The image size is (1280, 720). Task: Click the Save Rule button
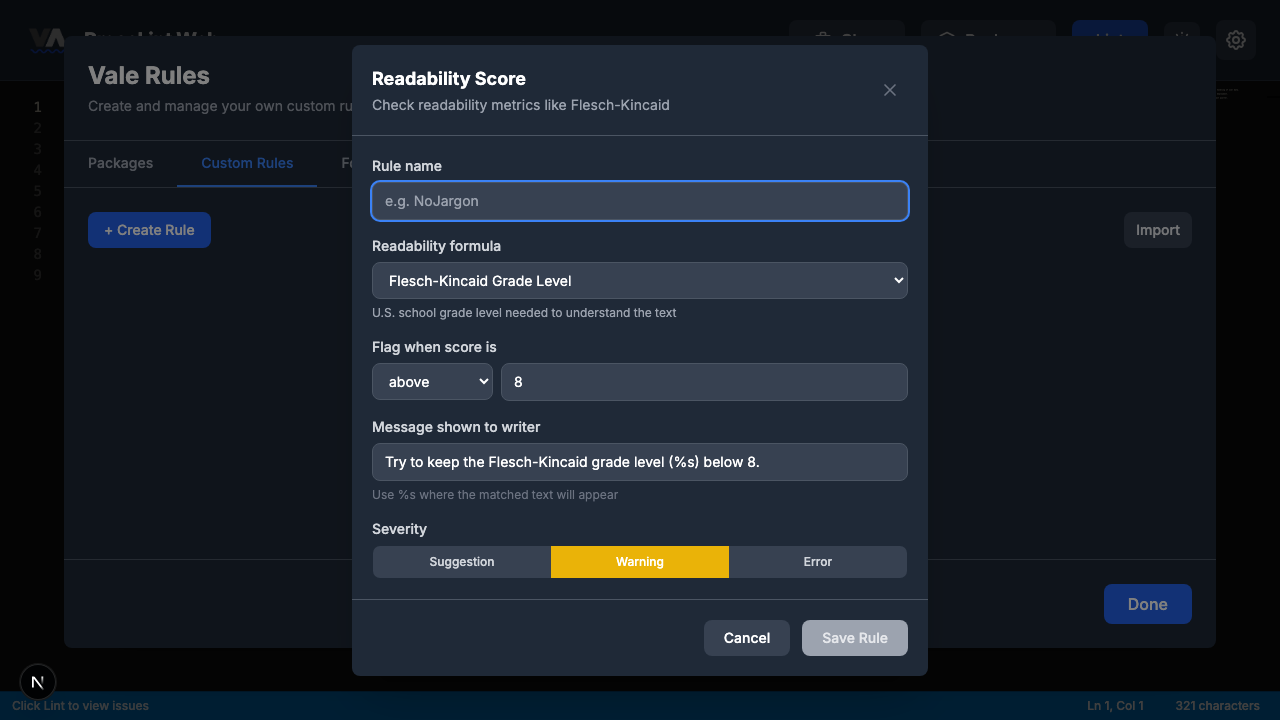854,637
